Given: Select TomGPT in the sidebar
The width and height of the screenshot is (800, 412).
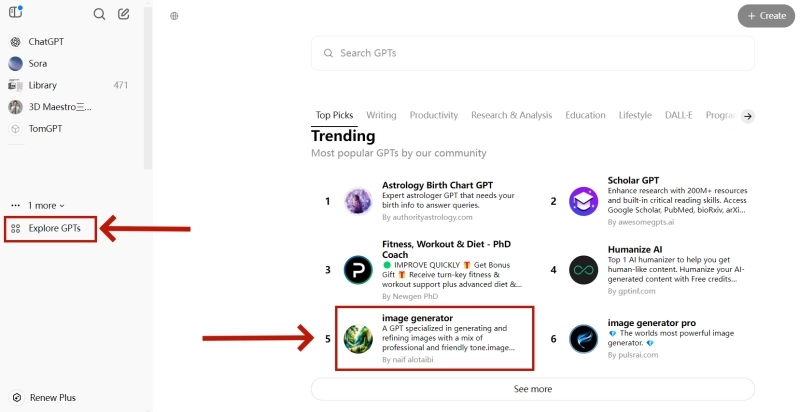Looking at the screenshot, I should click(x=46, y=129).
